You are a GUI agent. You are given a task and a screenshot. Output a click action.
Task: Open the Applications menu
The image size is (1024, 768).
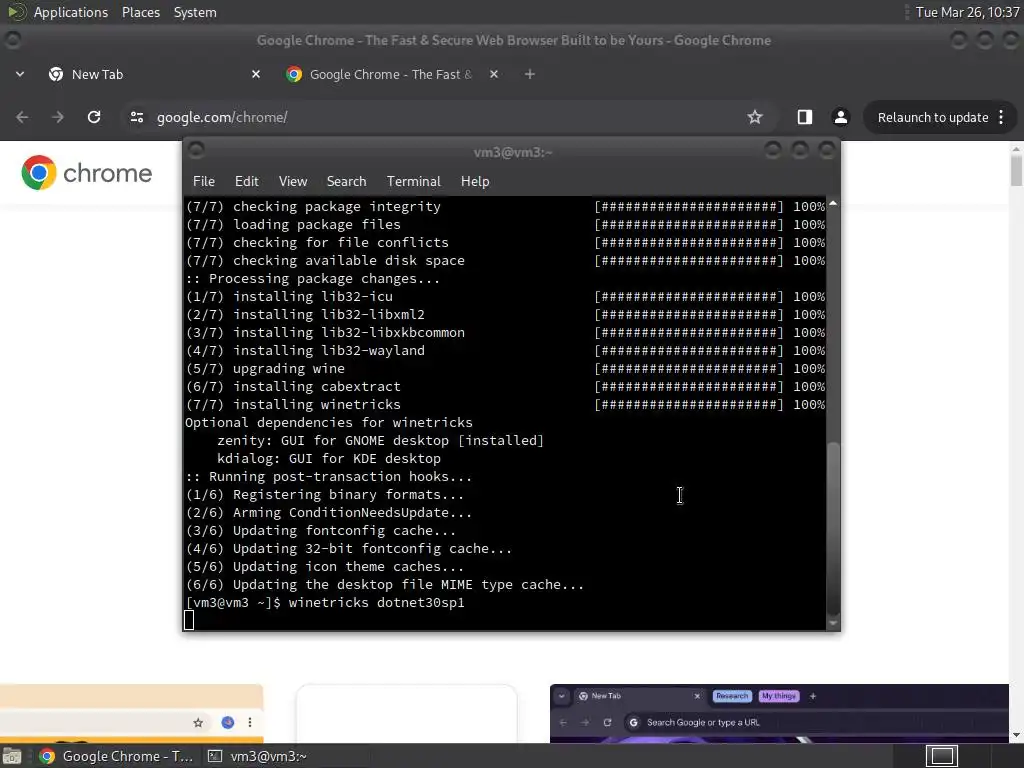click(71, 12)
